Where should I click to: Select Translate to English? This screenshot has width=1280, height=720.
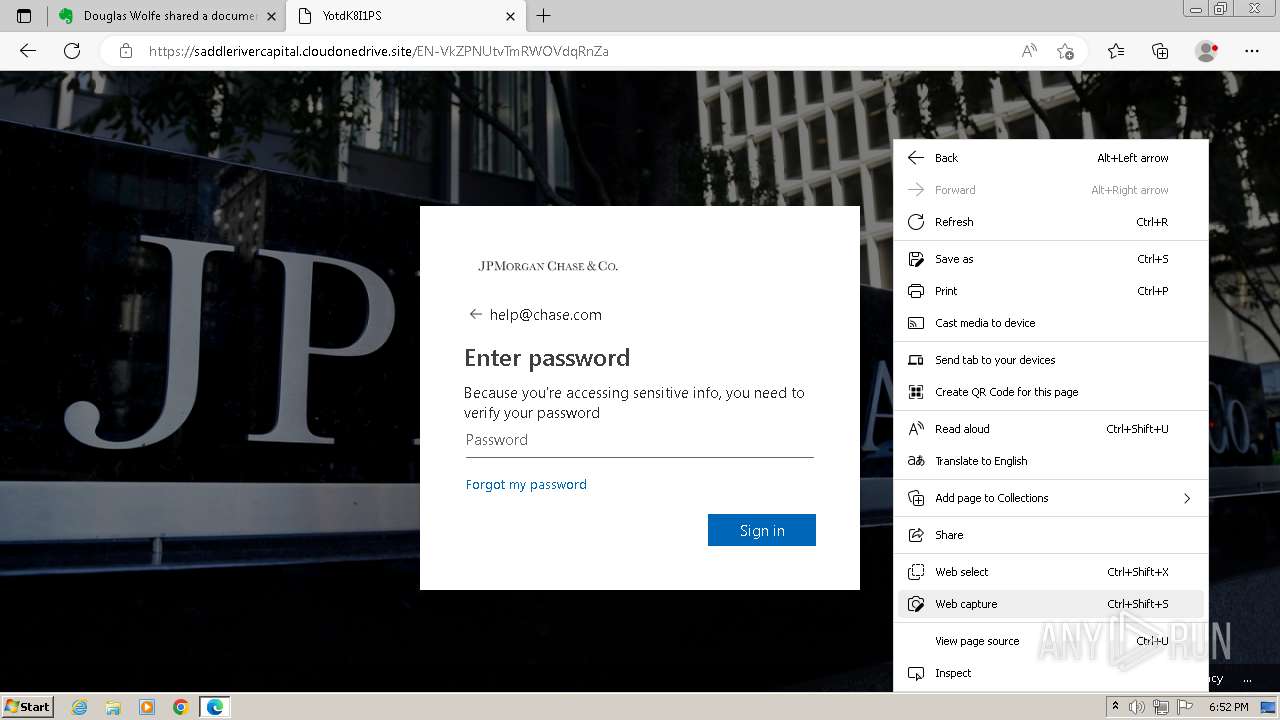pyautogui.click(x=1050, y=461)
